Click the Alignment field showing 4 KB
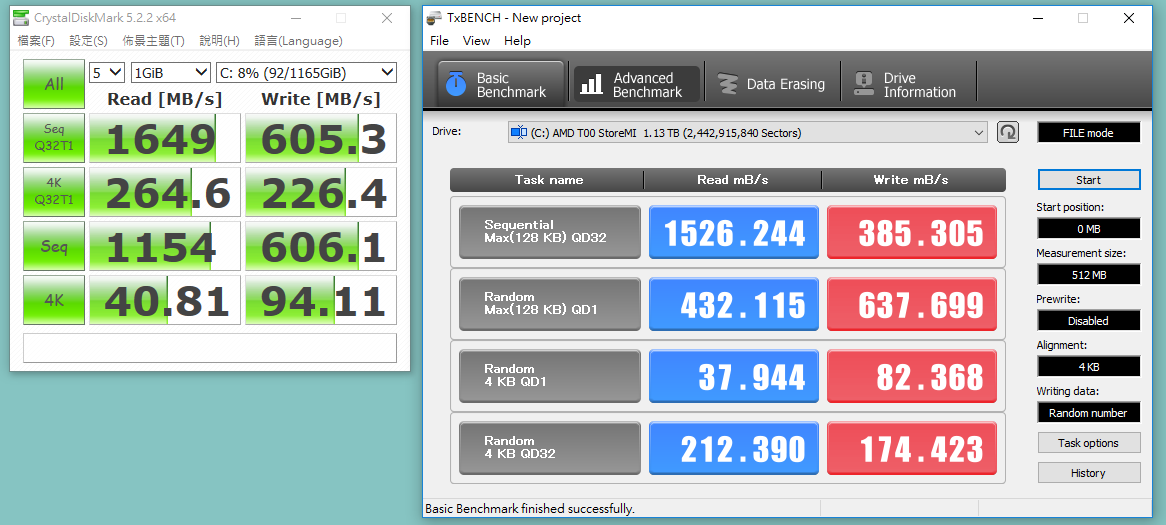The width and height of the screenshot is (1166, 525). [x=1089, y=367]
